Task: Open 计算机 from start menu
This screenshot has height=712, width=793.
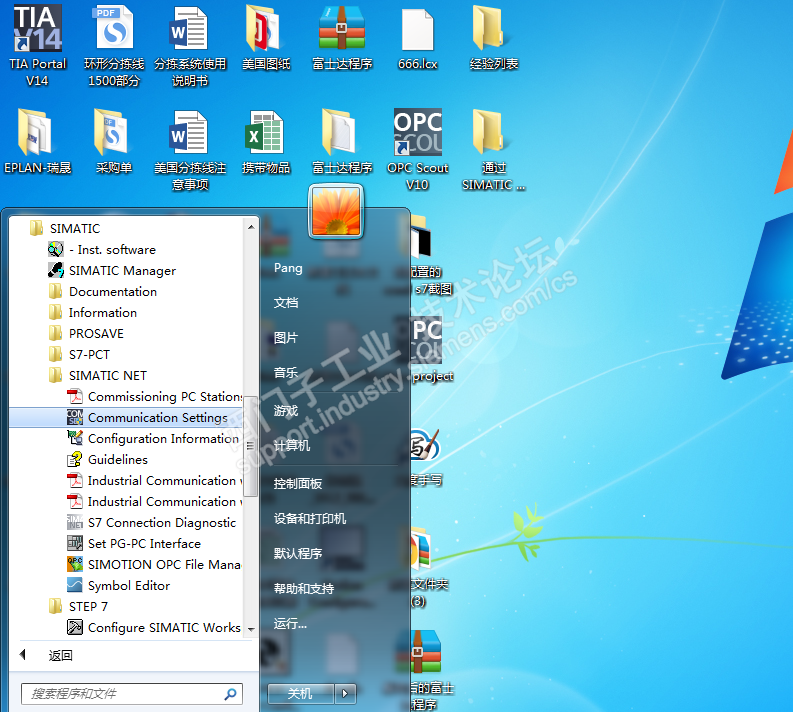Action: click(x=292, y=446)
